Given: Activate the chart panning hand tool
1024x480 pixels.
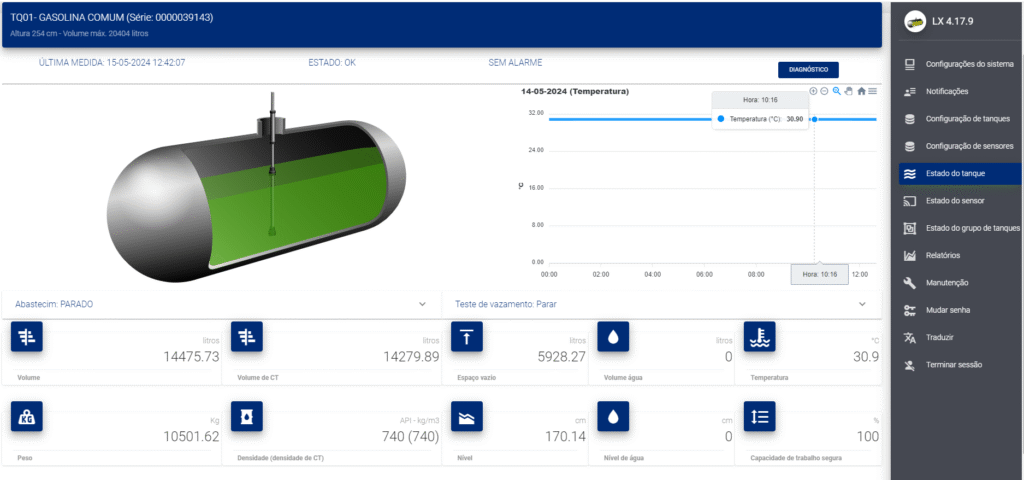Looking at the screenshot, I should pyautogui.click(x=849, y=91).
